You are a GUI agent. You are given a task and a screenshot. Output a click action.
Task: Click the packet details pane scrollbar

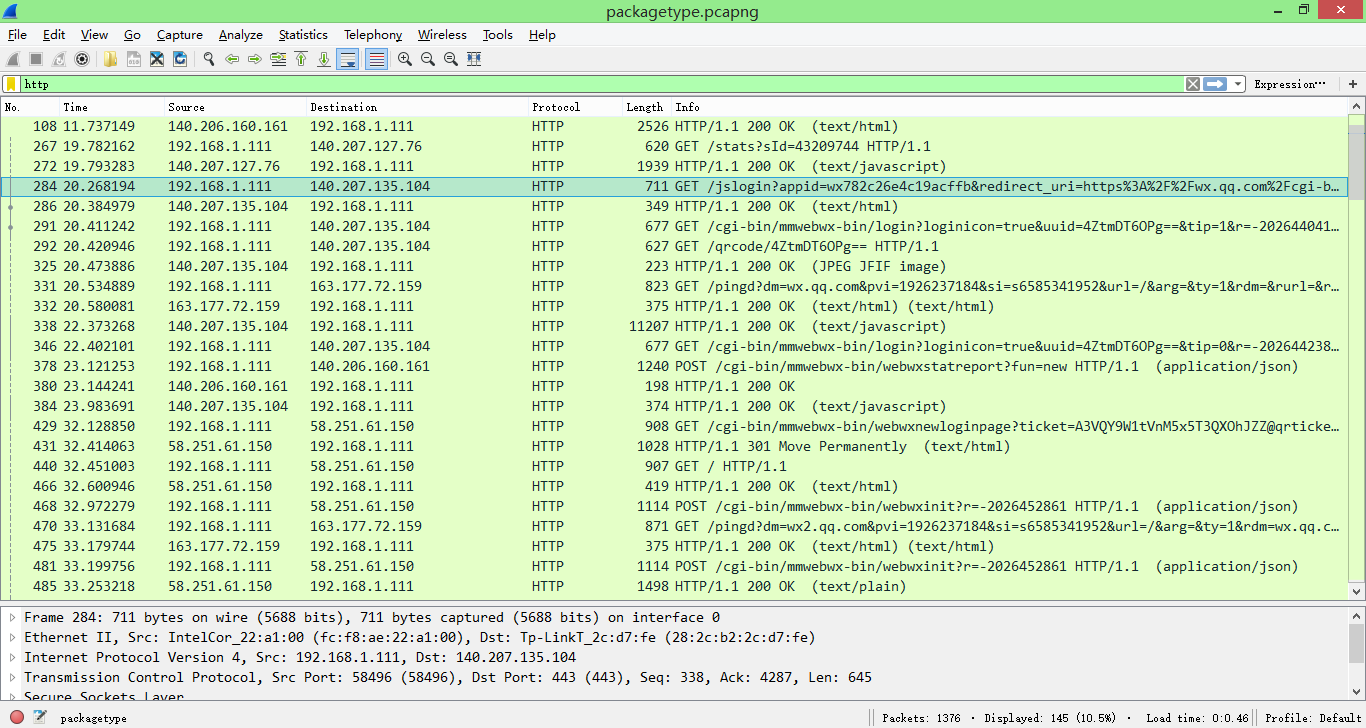(x=1356, y=654)
